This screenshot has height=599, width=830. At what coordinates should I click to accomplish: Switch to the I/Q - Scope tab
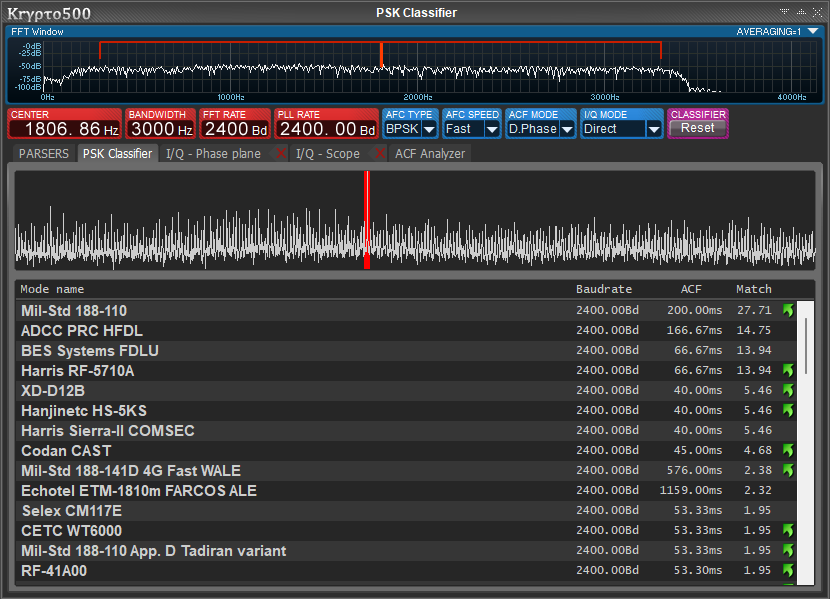coord(328,153)
